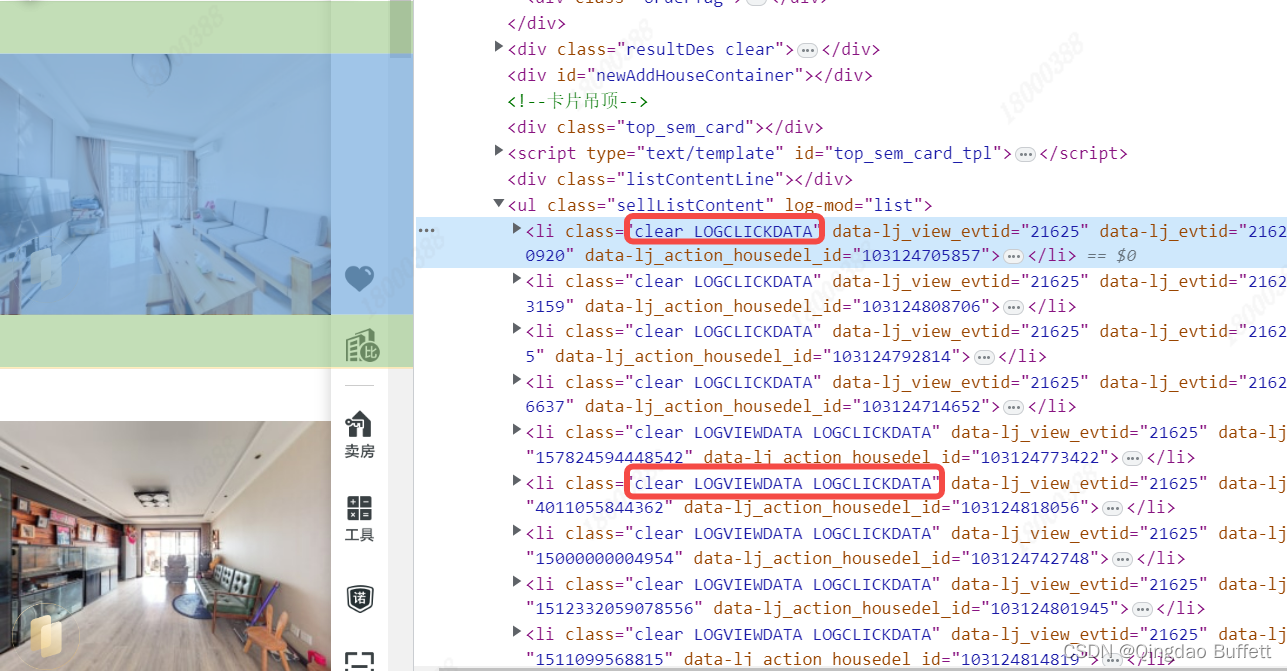Expand li node arrow for housedel 103124714652
Image resolution: width=1287 pixels, height=671 pixels.
click(517, 380)
